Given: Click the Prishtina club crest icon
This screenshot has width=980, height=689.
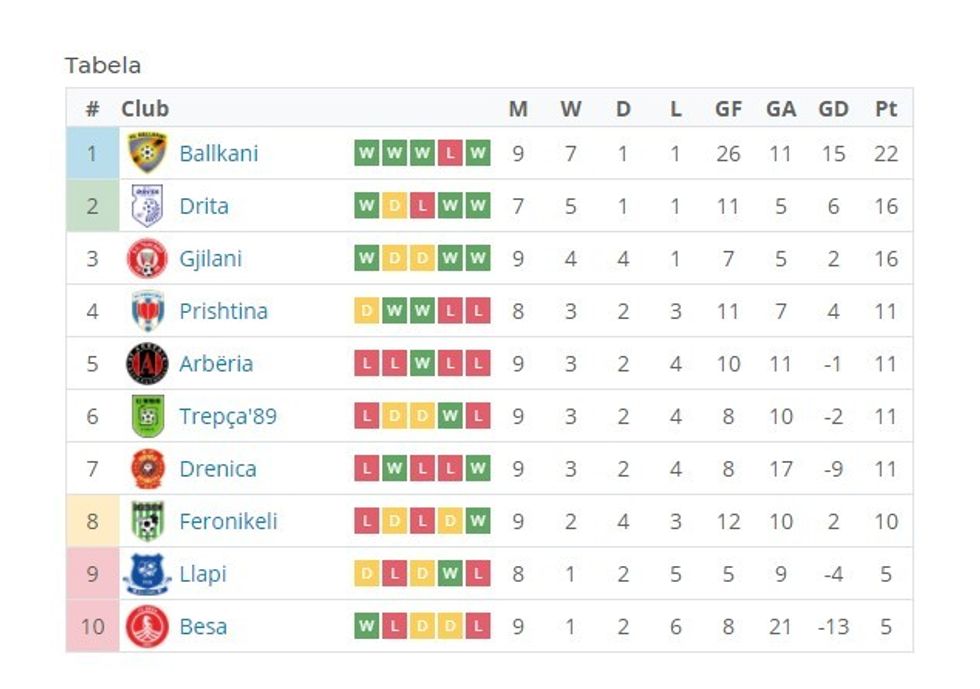Looking at the screenshot, I should (x=147, y=311).
